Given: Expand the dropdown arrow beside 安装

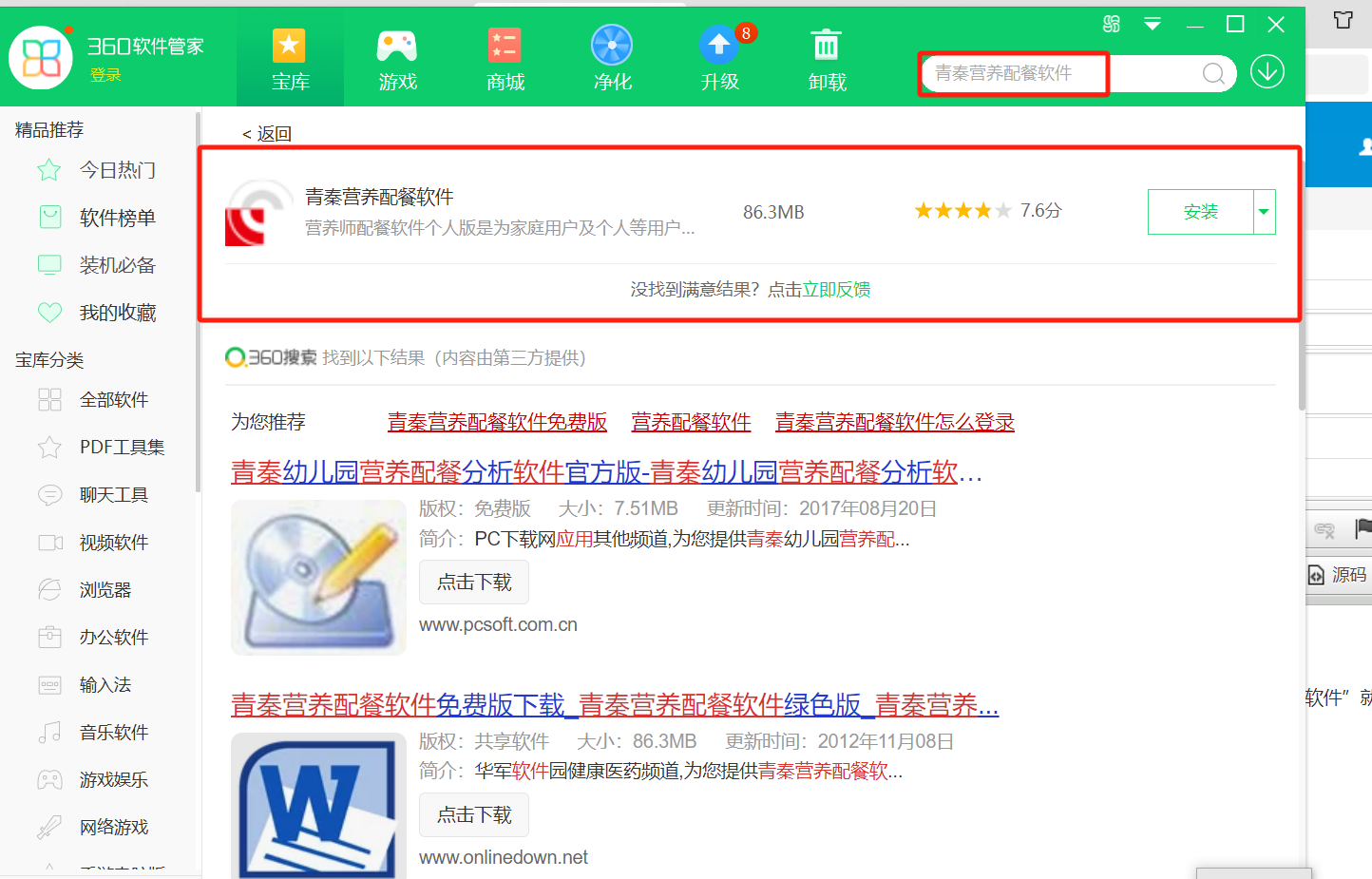Looking at the screenshot, I should (1264, 212).
